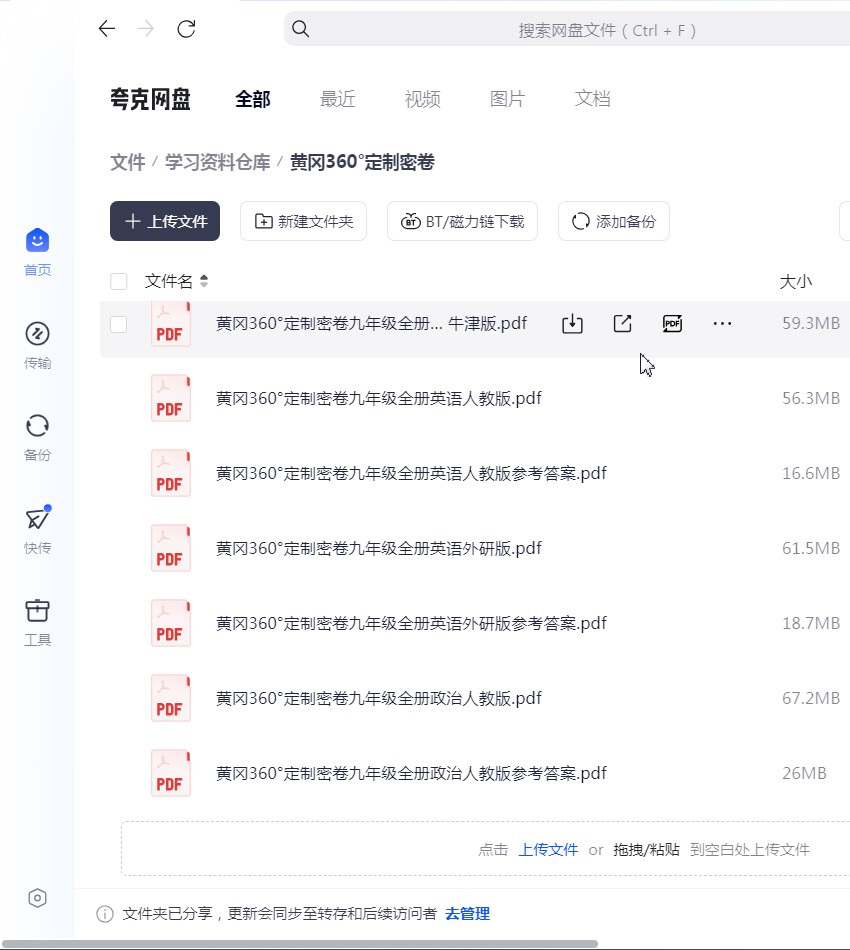Refresh the current folder view
The width and height of the screenshot is (850, 950).
click(x=186, y=28)
